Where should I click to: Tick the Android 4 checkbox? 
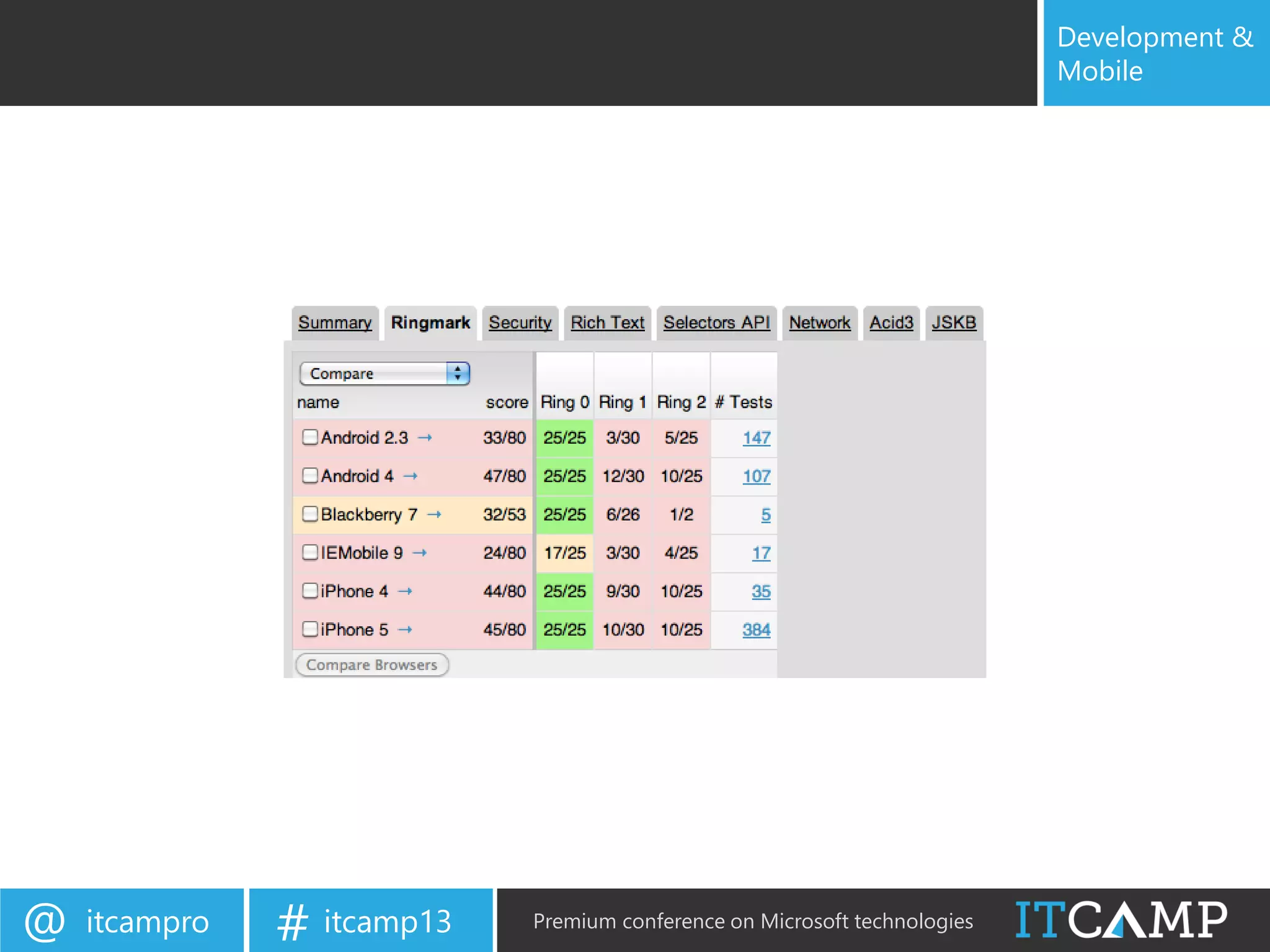(x=309, y=476)
